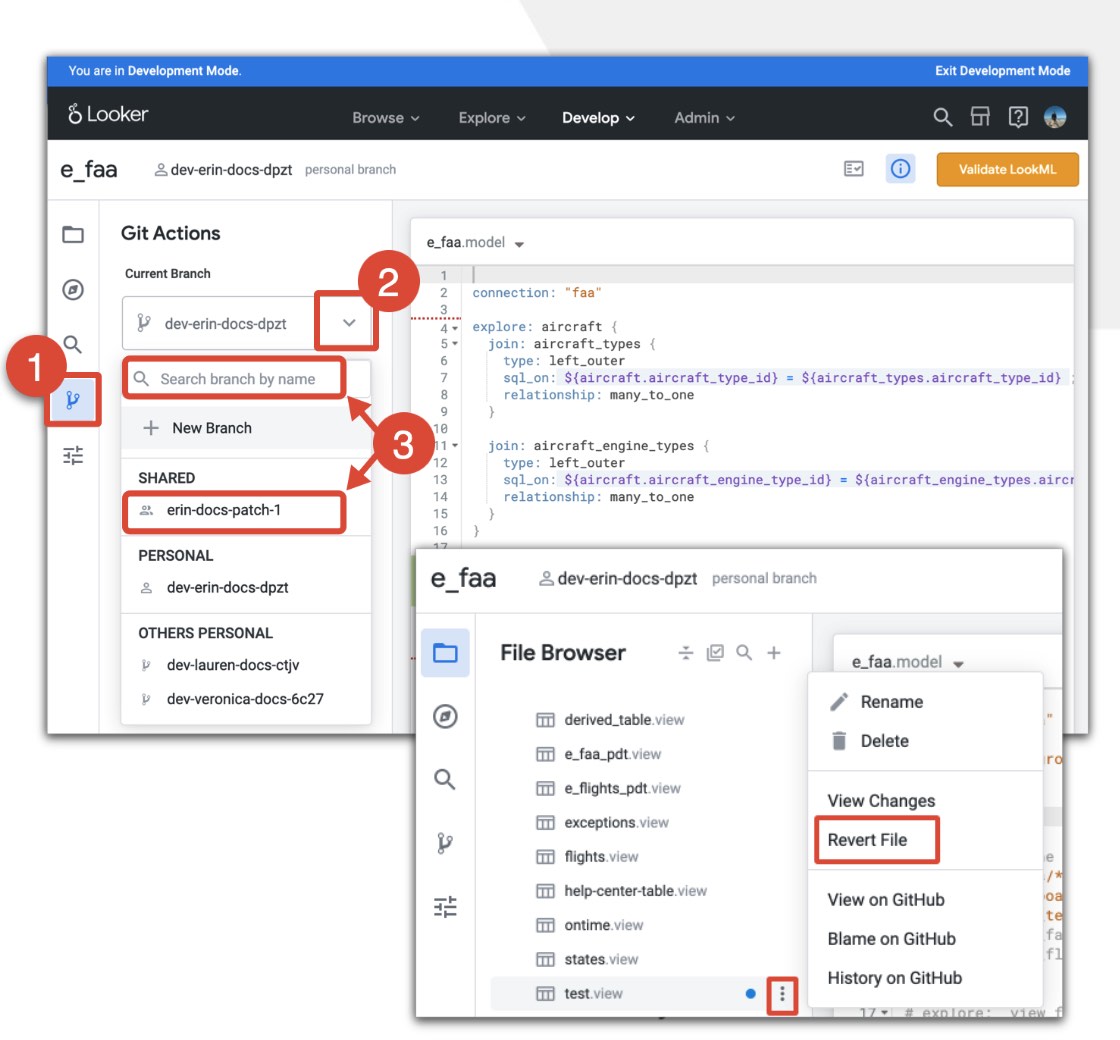Collapse the aircraft_engine_types join fold arrow on line 11
Screen dimensions: 1120x1040
point(454,446)
